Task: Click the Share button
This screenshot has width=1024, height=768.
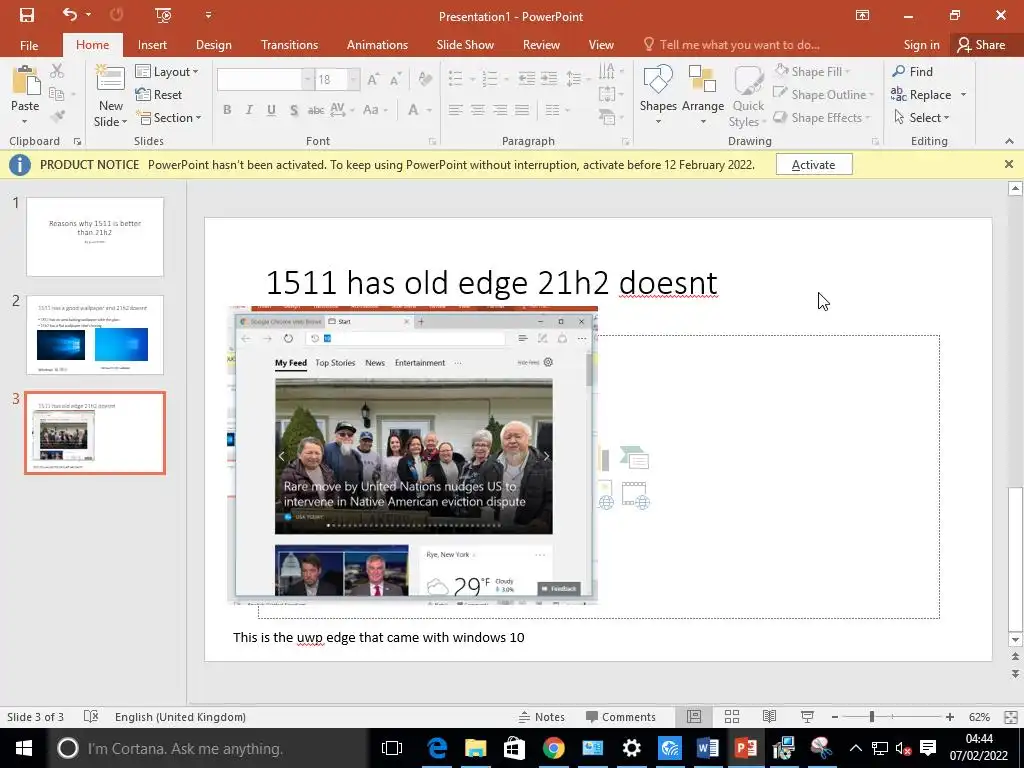Action: [981, 44]
